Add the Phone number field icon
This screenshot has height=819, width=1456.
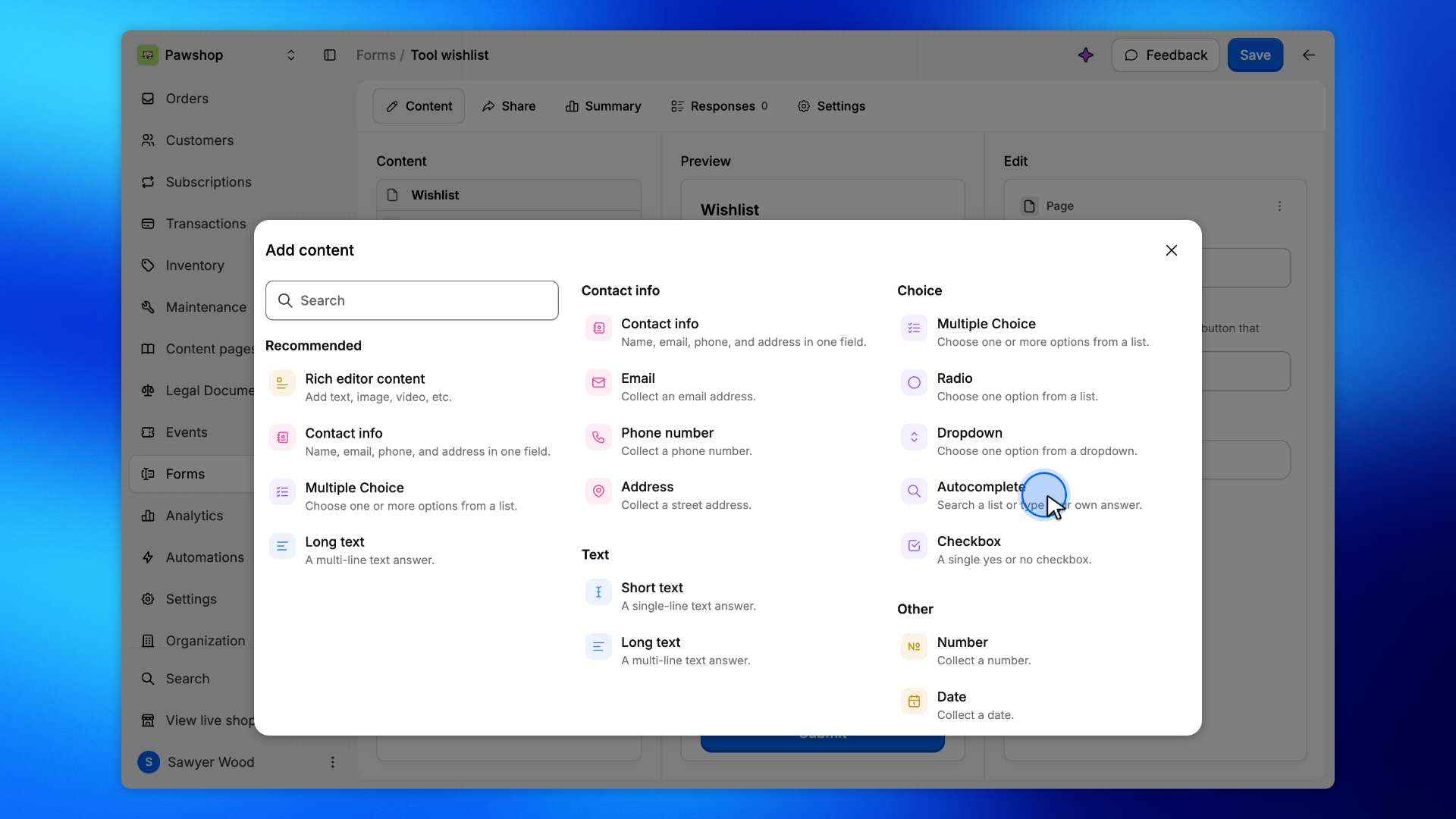pyautogui.click(x=598, y=438)
